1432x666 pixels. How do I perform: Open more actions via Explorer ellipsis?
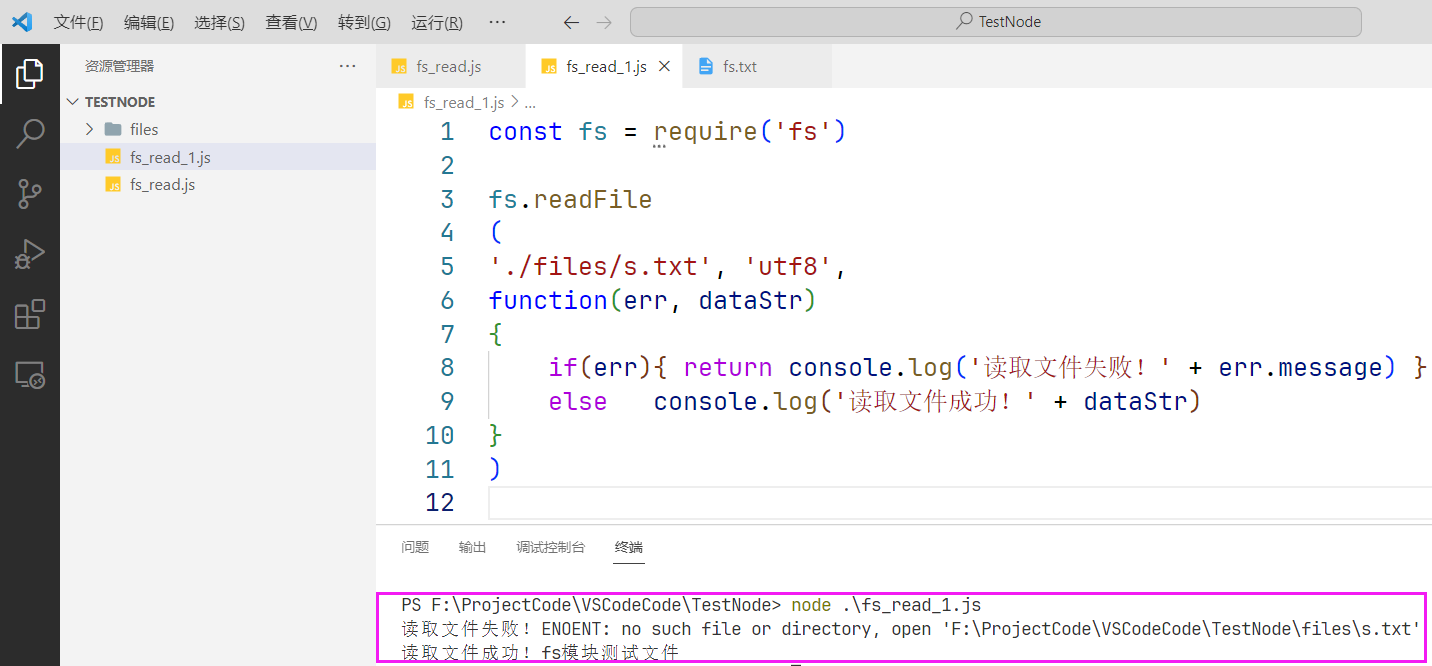coord(347,65)
